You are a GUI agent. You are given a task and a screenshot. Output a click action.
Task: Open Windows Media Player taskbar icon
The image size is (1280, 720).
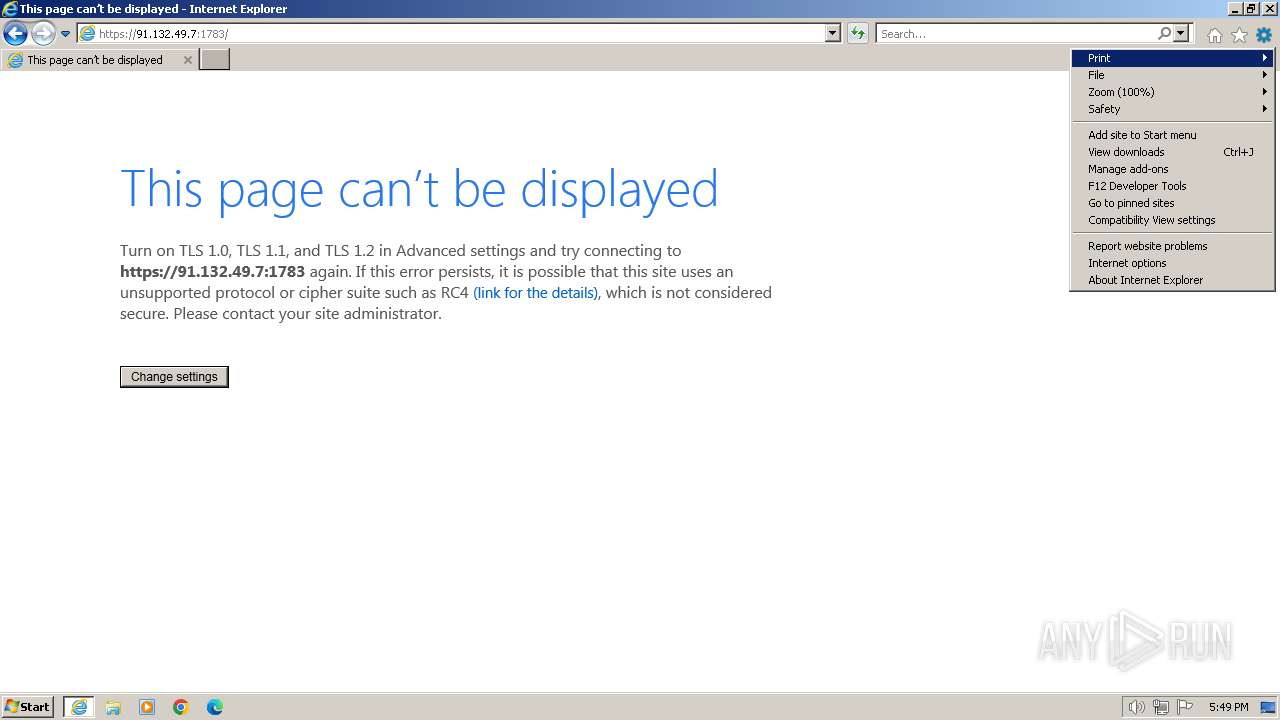click(147, 707)
